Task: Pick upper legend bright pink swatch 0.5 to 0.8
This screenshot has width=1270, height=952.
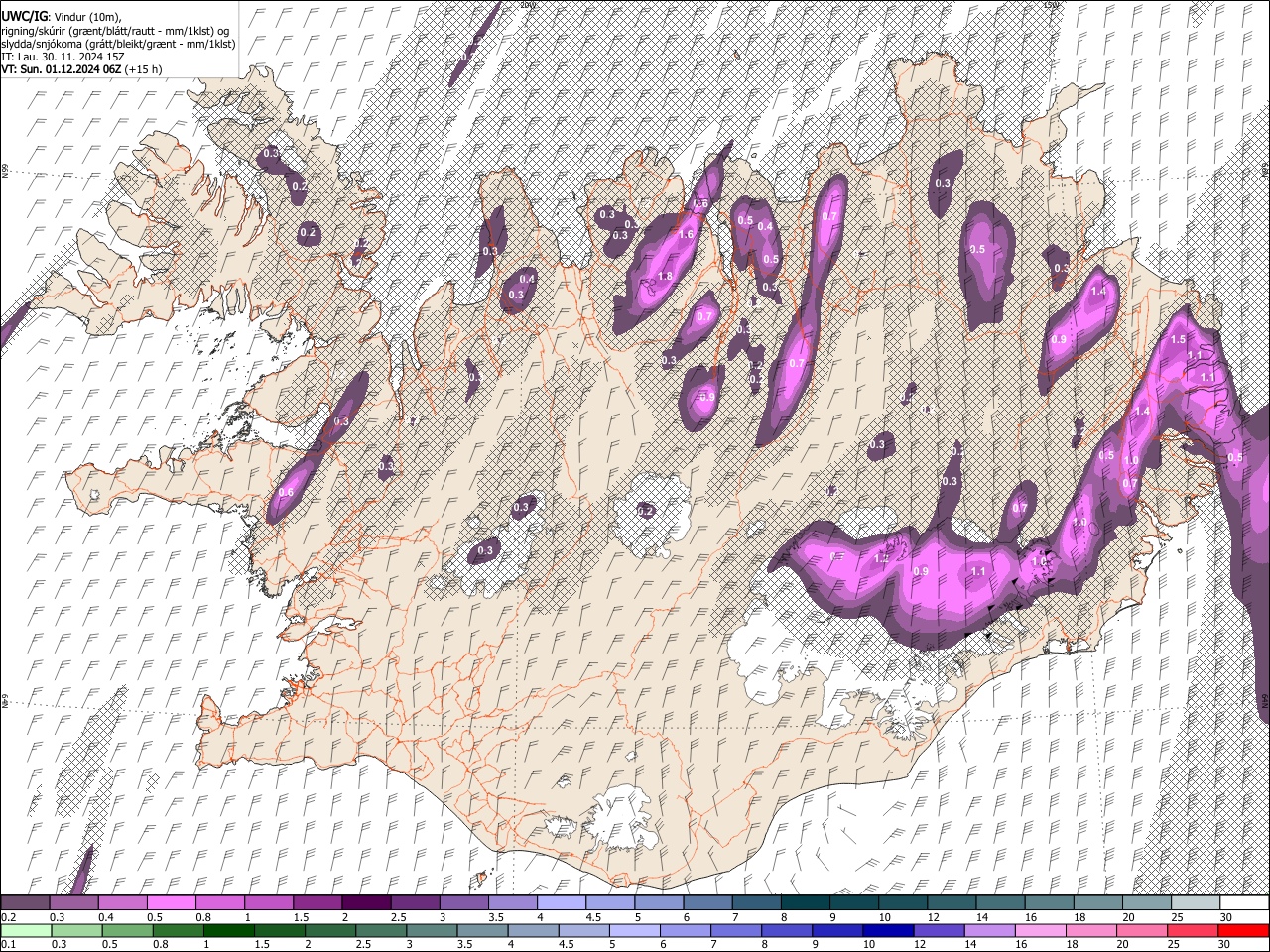Action: [x=171, y=902]
